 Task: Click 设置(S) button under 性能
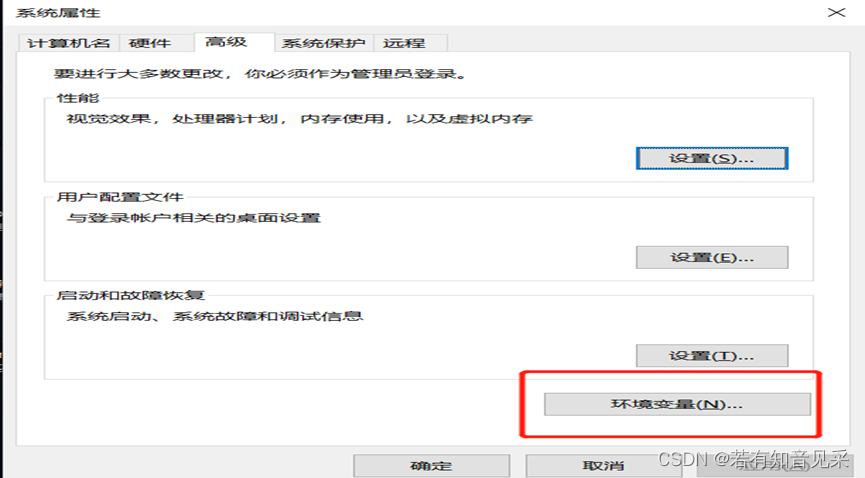[x=712, y=158]
